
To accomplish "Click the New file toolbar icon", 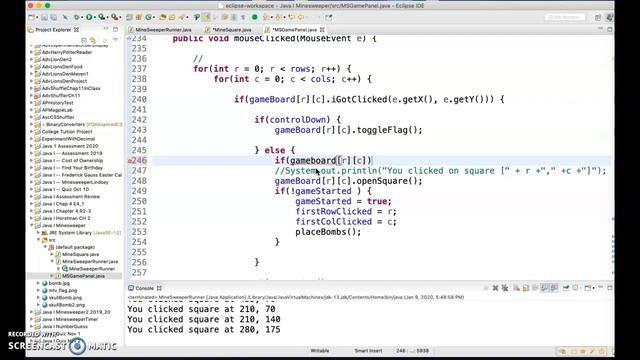I will 31,17.
